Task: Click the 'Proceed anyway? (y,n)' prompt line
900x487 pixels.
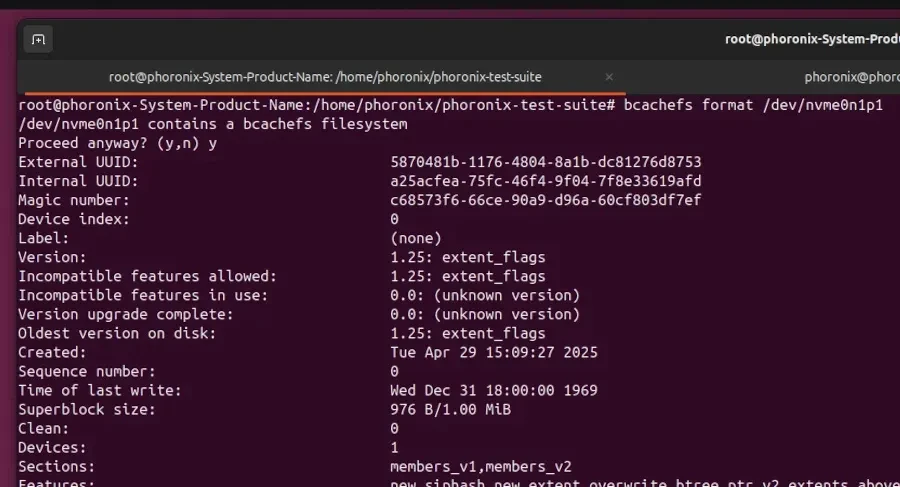Action: pyautogui.click(x=117, y=143)
